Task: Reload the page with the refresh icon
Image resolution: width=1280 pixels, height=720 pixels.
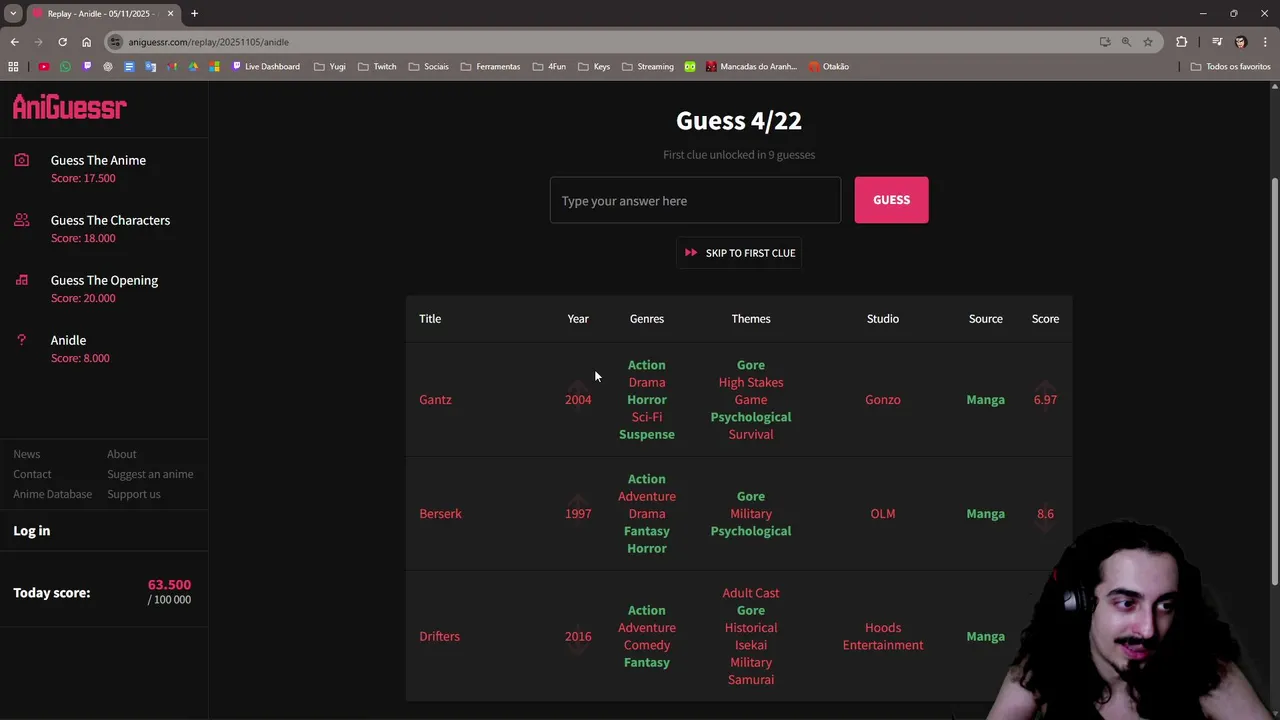Action: click(x=62, y=42)
